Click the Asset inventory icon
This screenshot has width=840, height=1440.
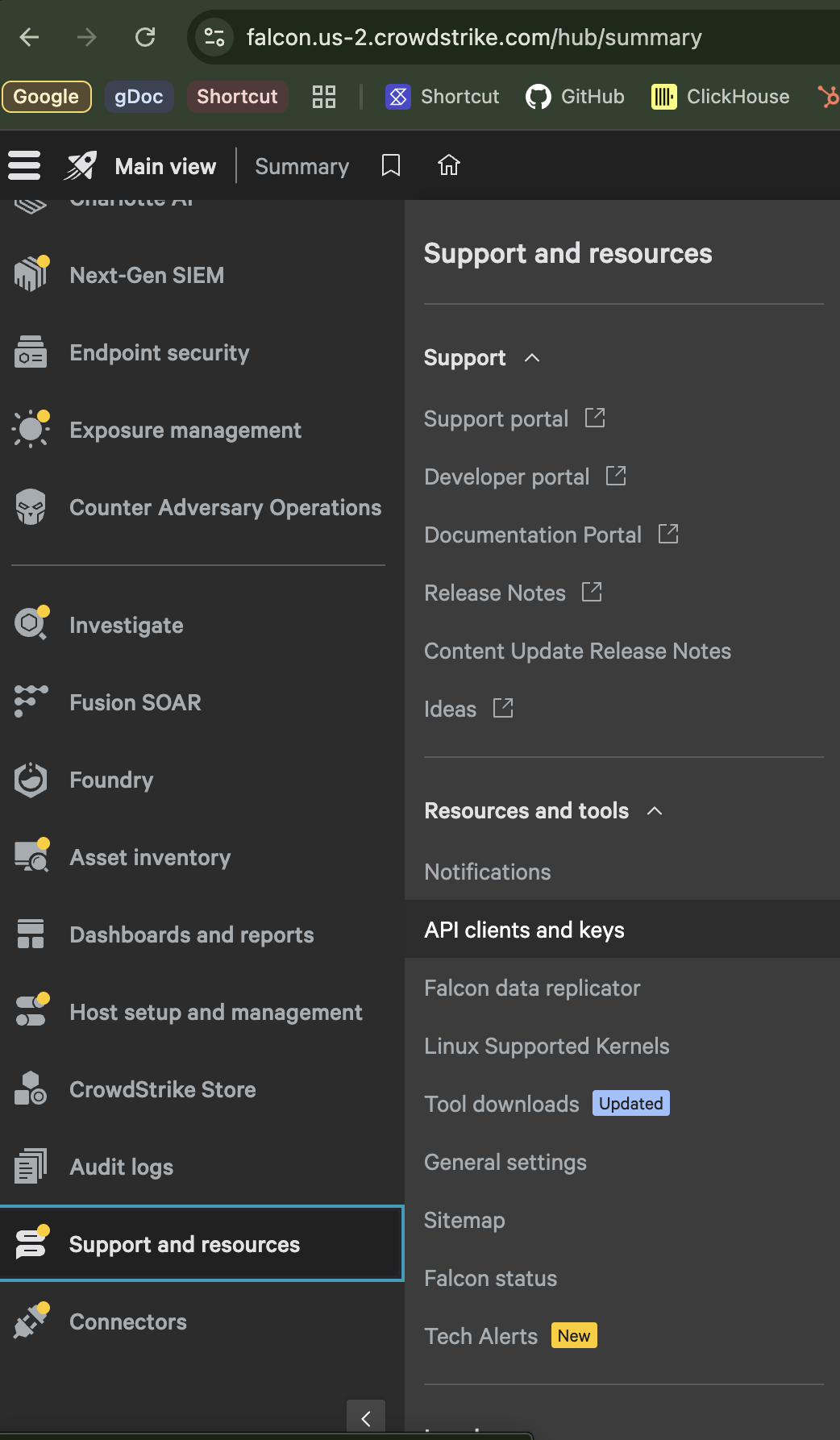[x=31, y=855]
